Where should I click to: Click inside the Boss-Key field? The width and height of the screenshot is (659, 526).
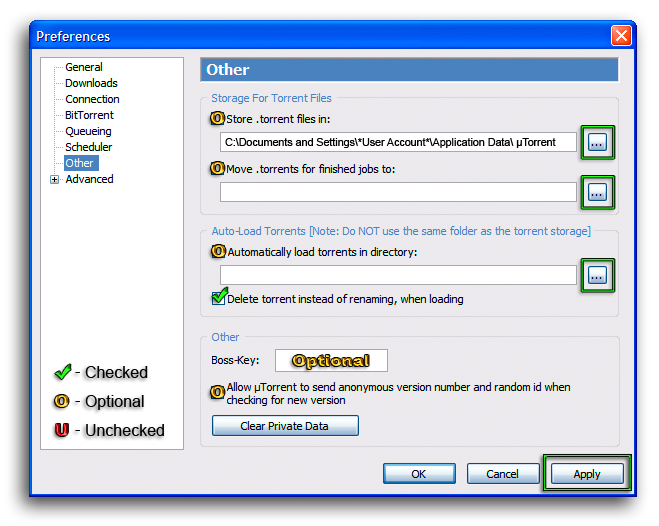(331, 360)
